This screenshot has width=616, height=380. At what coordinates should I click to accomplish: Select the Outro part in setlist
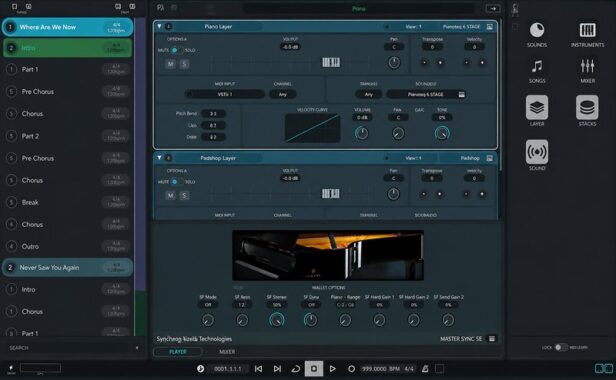(x=67, y=246)
